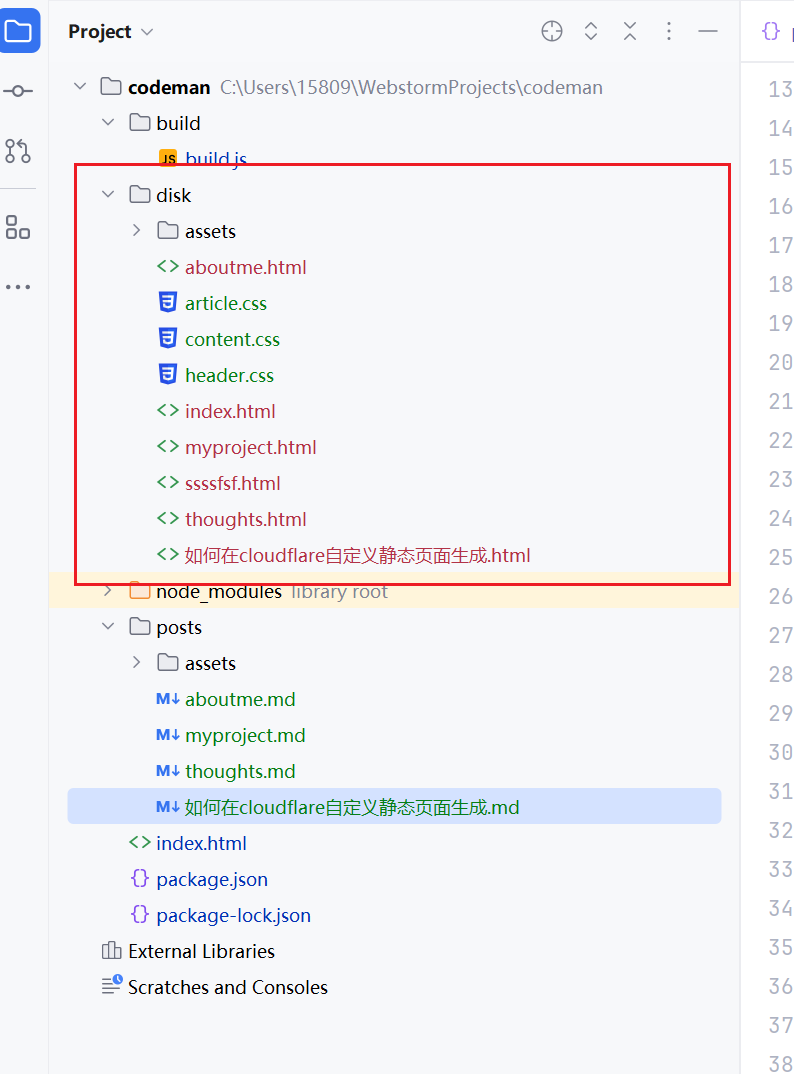Select package.json file
Viewport: 794px width, 1074px height.
tap(212, 879)
